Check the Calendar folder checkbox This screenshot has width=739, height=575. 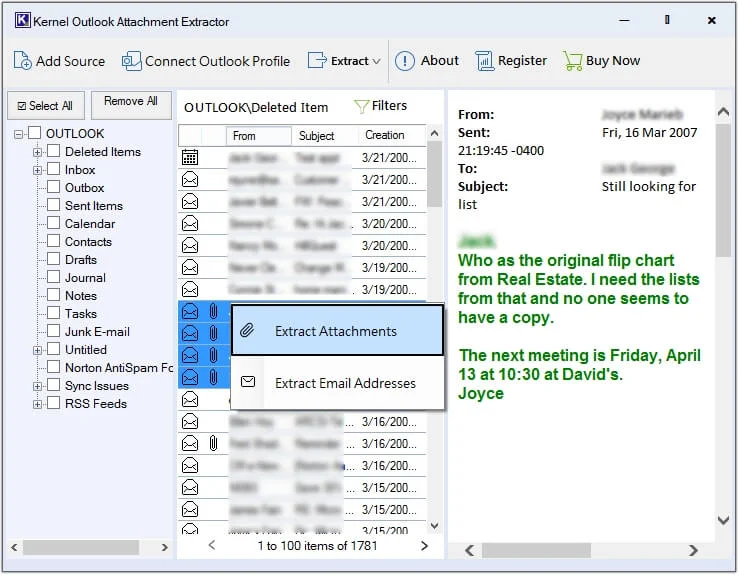click(54, 222)
